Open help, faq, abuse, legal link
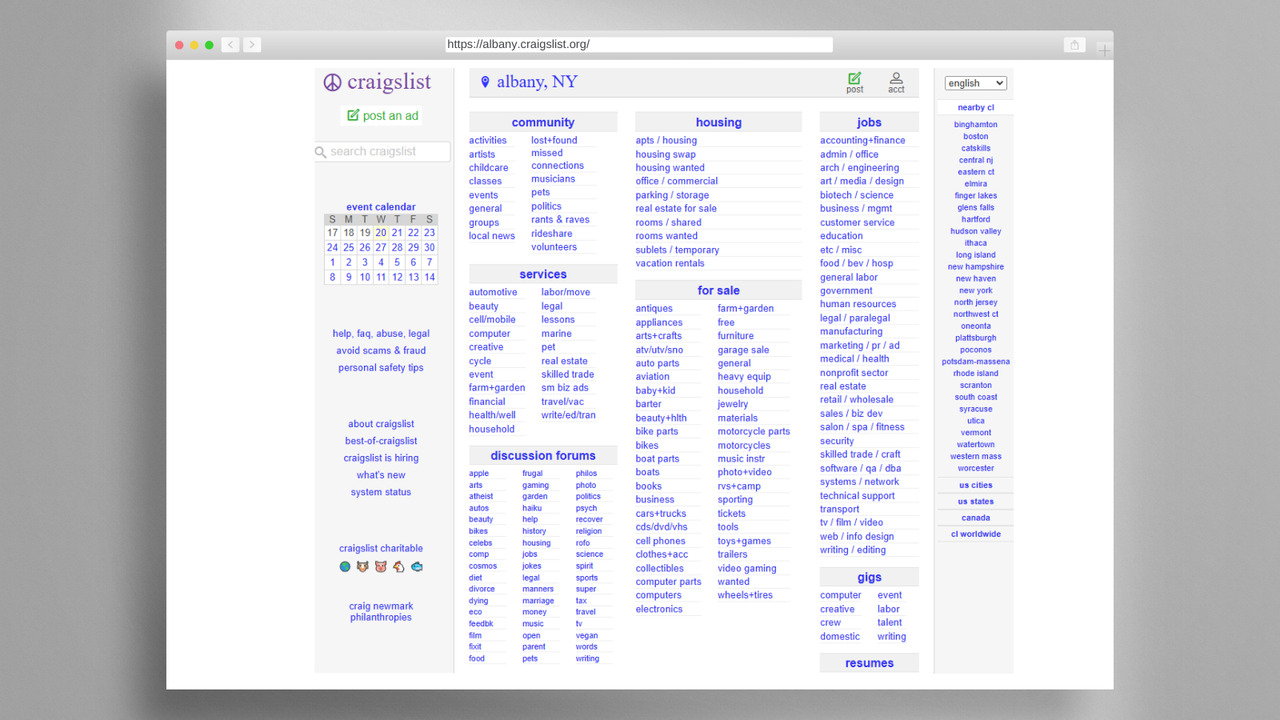 click(x=381, y=334)
